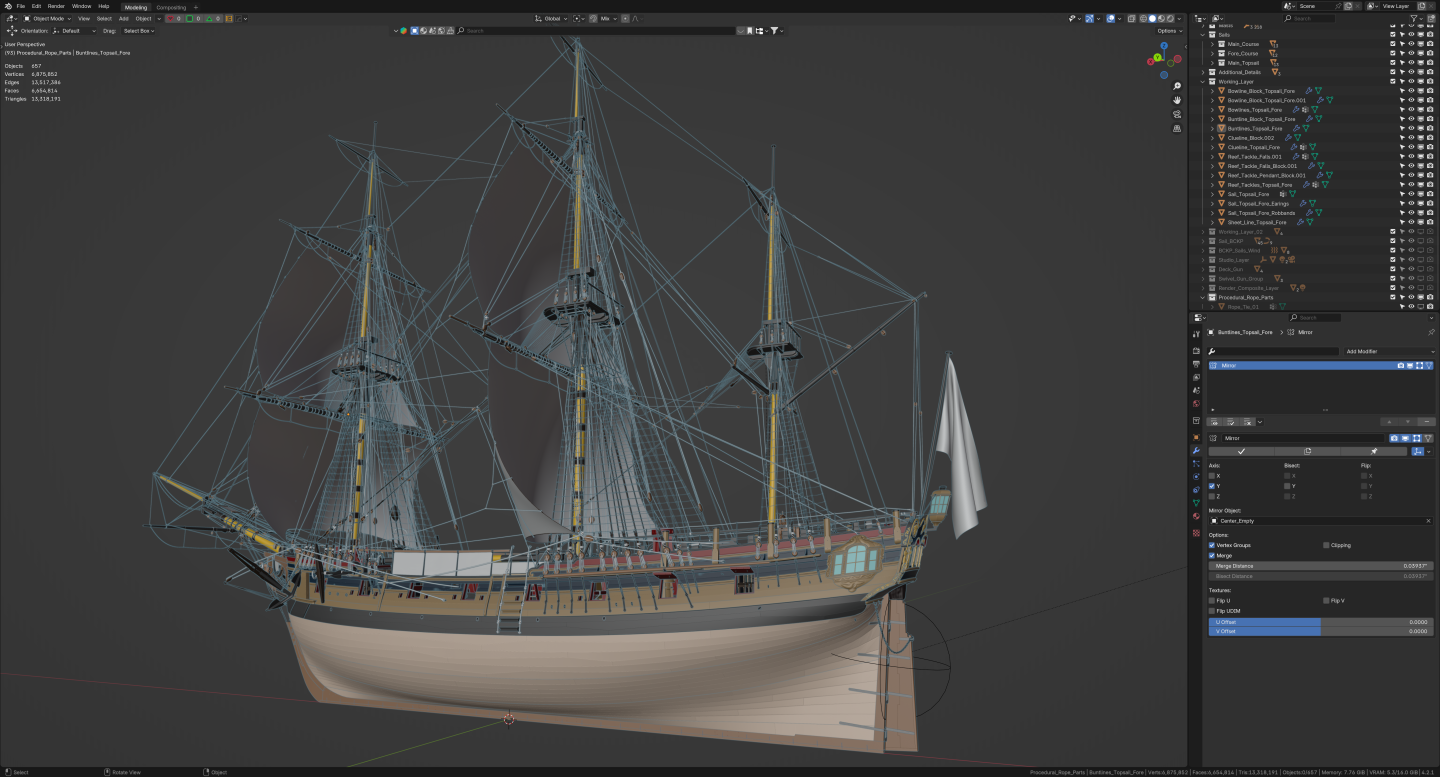Open the Scene properties tab icon
This screenshot has width=1440, height=777.
pos(1196,390)
